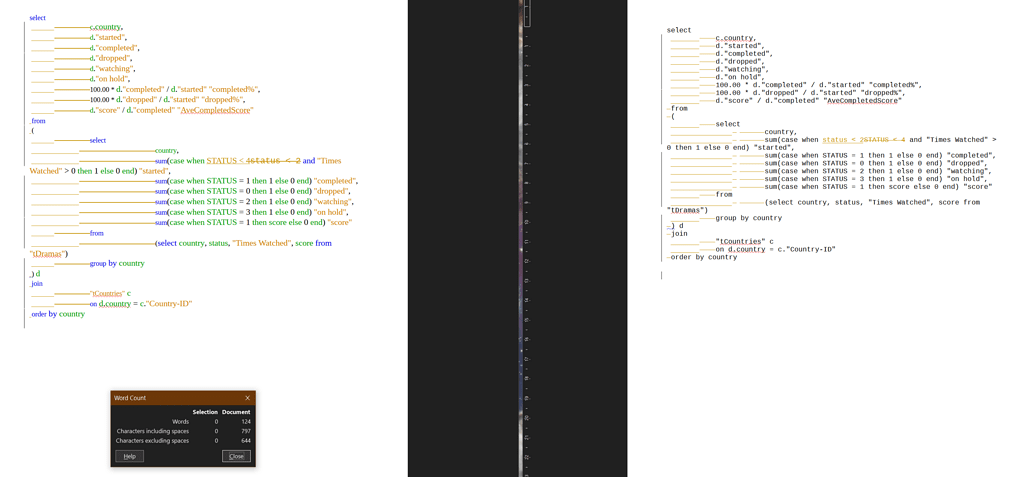Click "tCountries" in the right document

pyautogui.click(x=740, y=242)
